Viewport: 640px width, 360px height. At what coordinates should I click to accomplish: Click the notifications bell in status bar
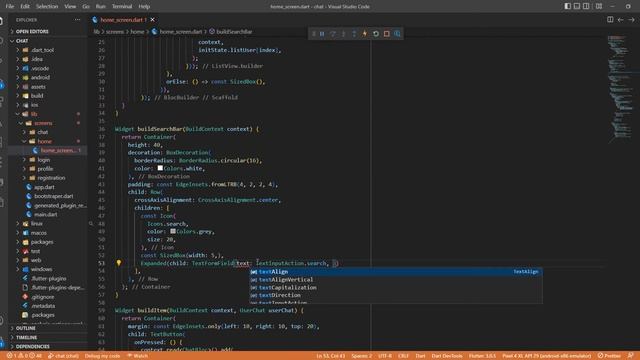pos(631,356)
